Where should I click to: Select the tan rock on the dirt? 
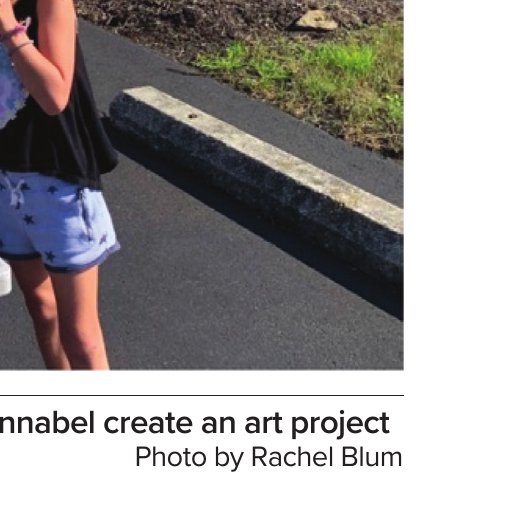(x=316, y=20)
